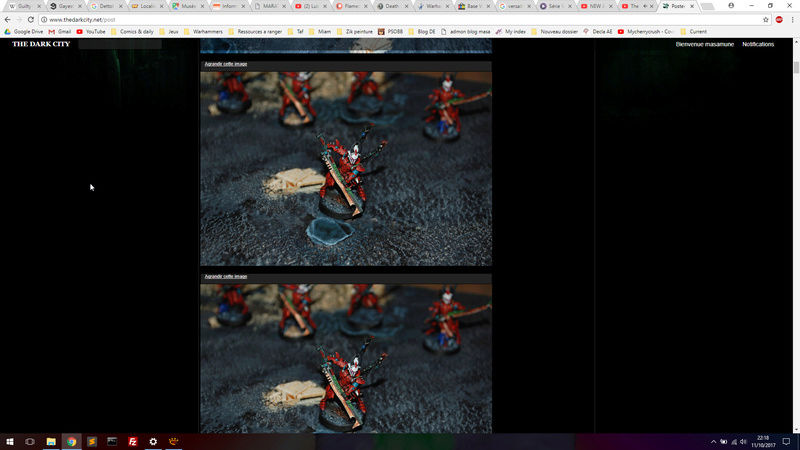The height and width of the screenshot is (450, 800).
Task: Expand the Blog DE bookmarks folder
Action: coord(422,32)
